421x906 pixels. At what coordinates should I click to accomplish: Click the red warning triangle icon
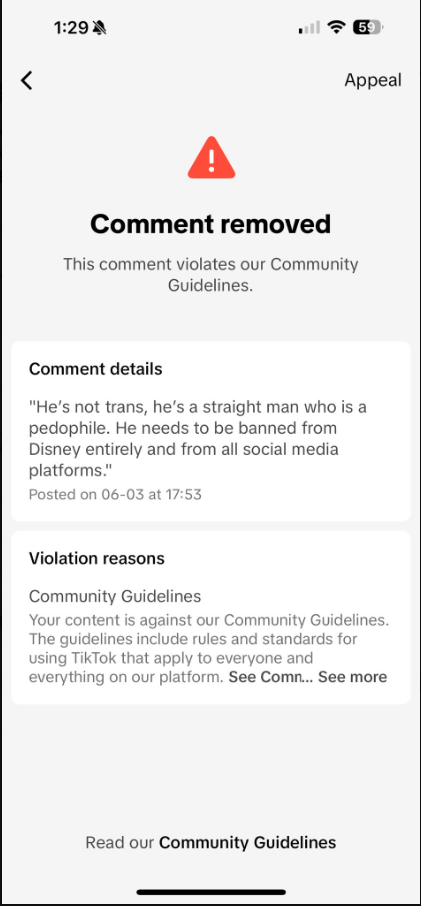[x=211, y=157]
